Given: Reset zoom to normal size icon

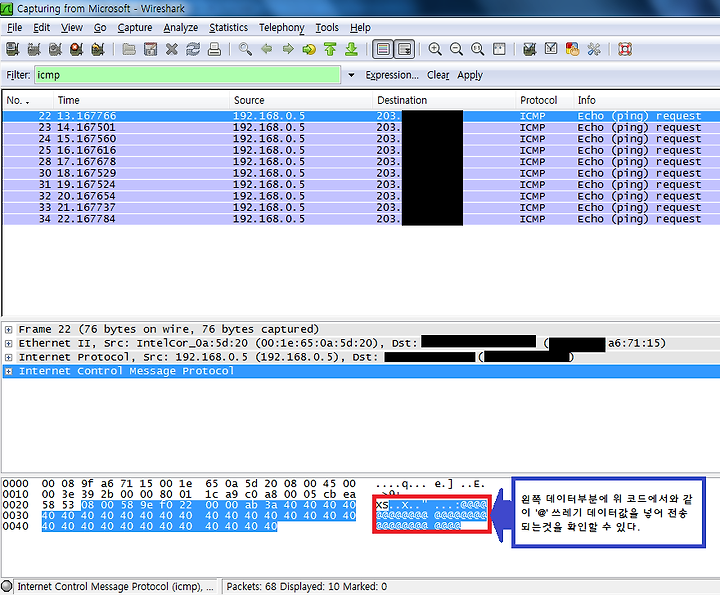Looking at the screenshot, I should point(478,49).
